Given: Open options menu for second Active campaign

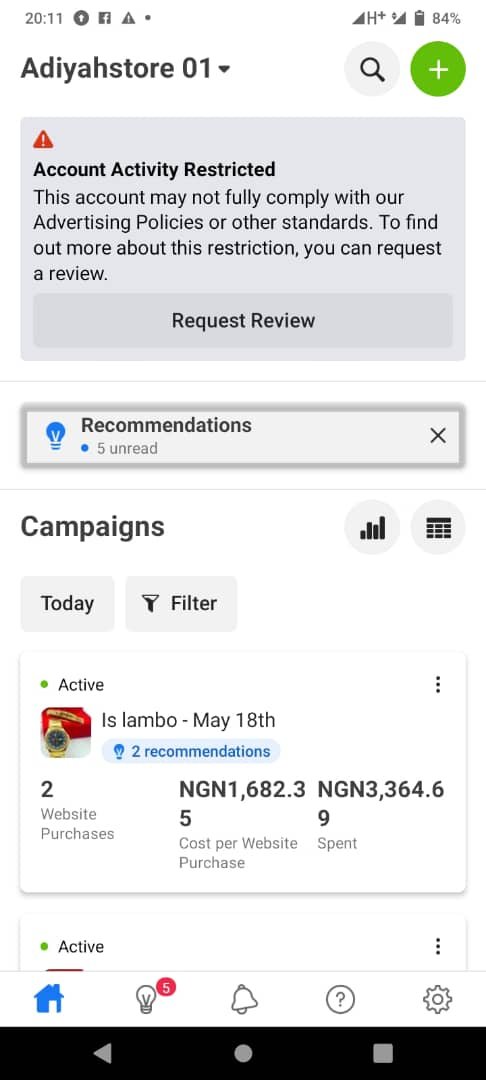Looking at the screenshot, I should click(438, 946).
